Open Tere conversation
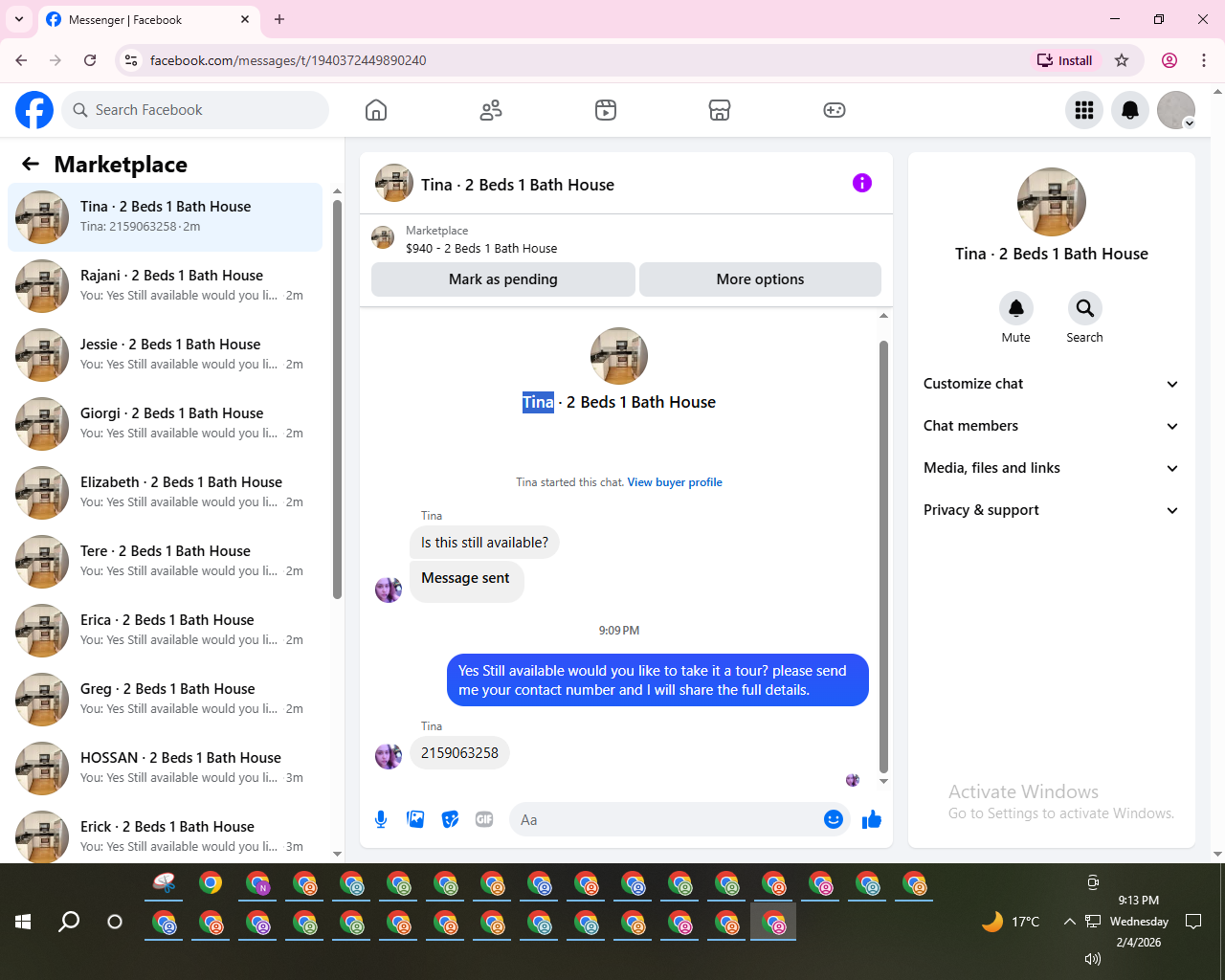The height and width of the screenshot is (980, 1225). tap(166, 562)
